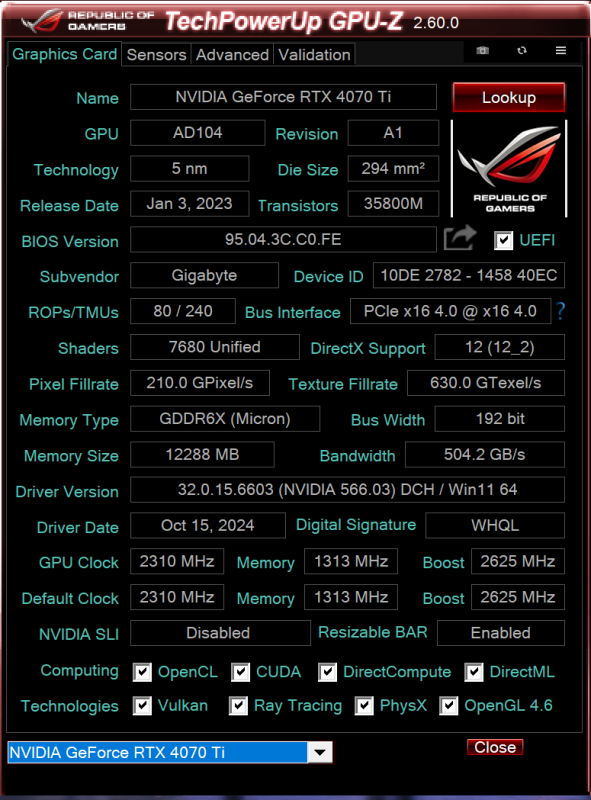591x800 pixels.
Task: Click the BIOS export share arrow icon
Action: [x=460, y=238]
